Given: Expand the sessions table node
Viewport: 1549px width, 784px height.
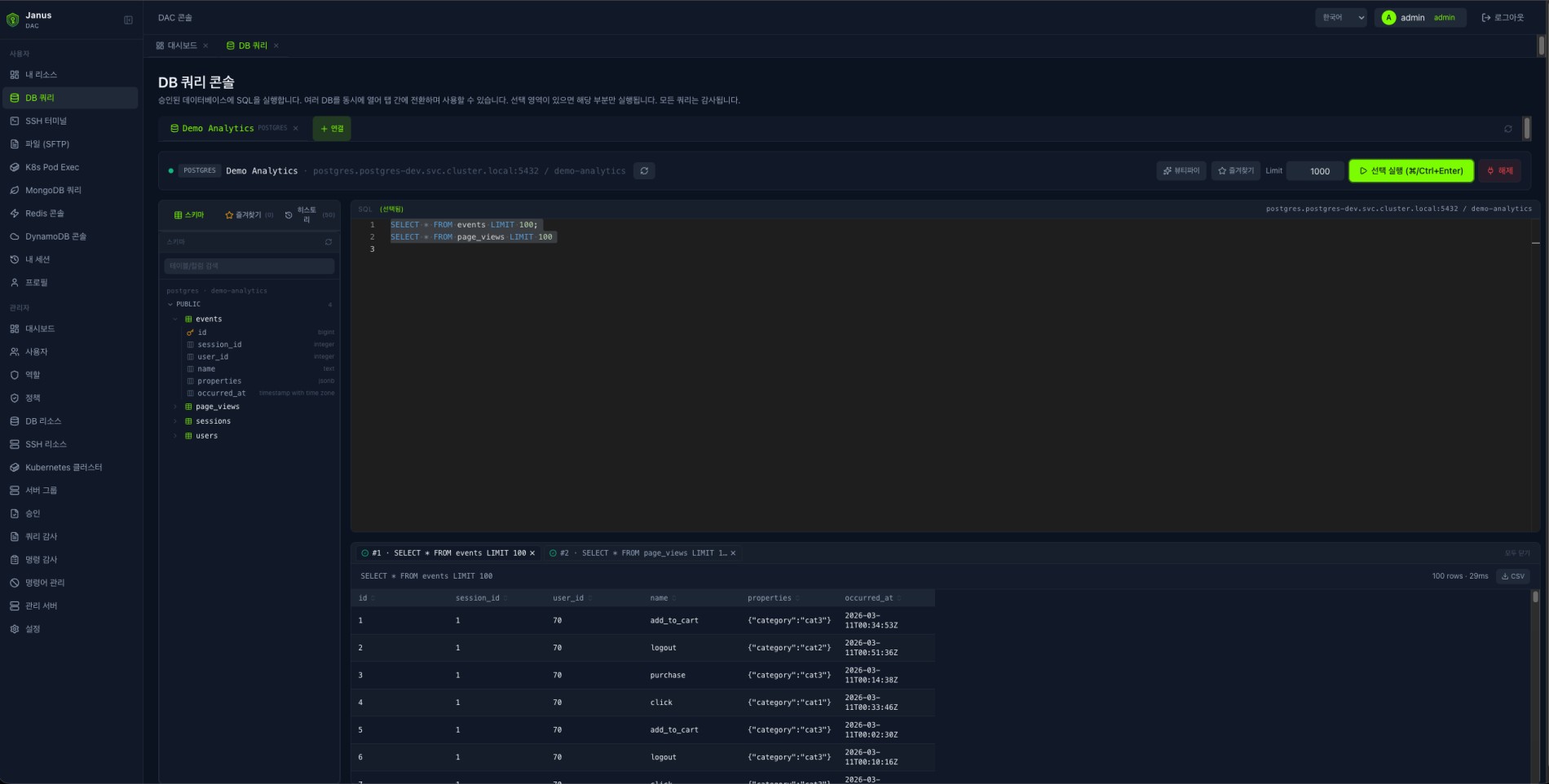Looking at the screenshot, I should 175,421.
